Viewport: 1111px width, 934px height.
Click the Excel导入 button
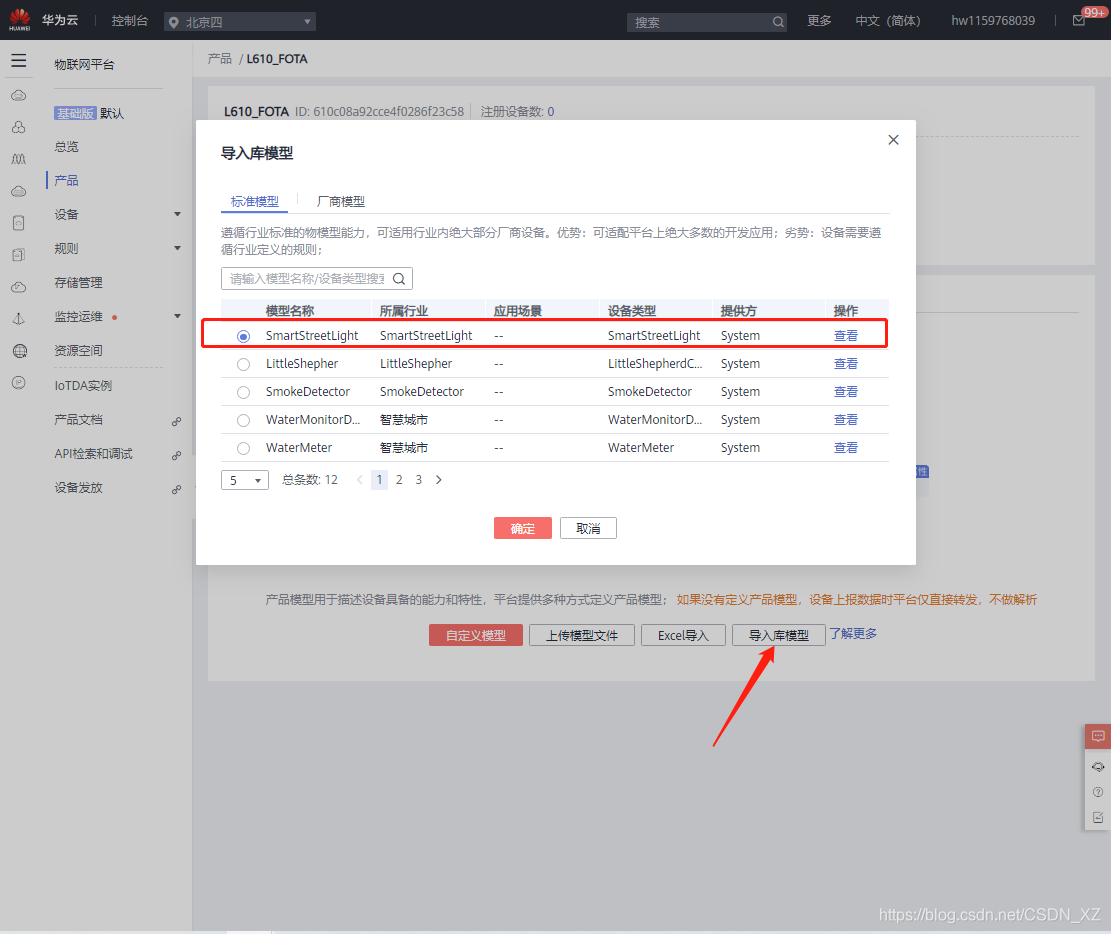[x=683, y=635]
